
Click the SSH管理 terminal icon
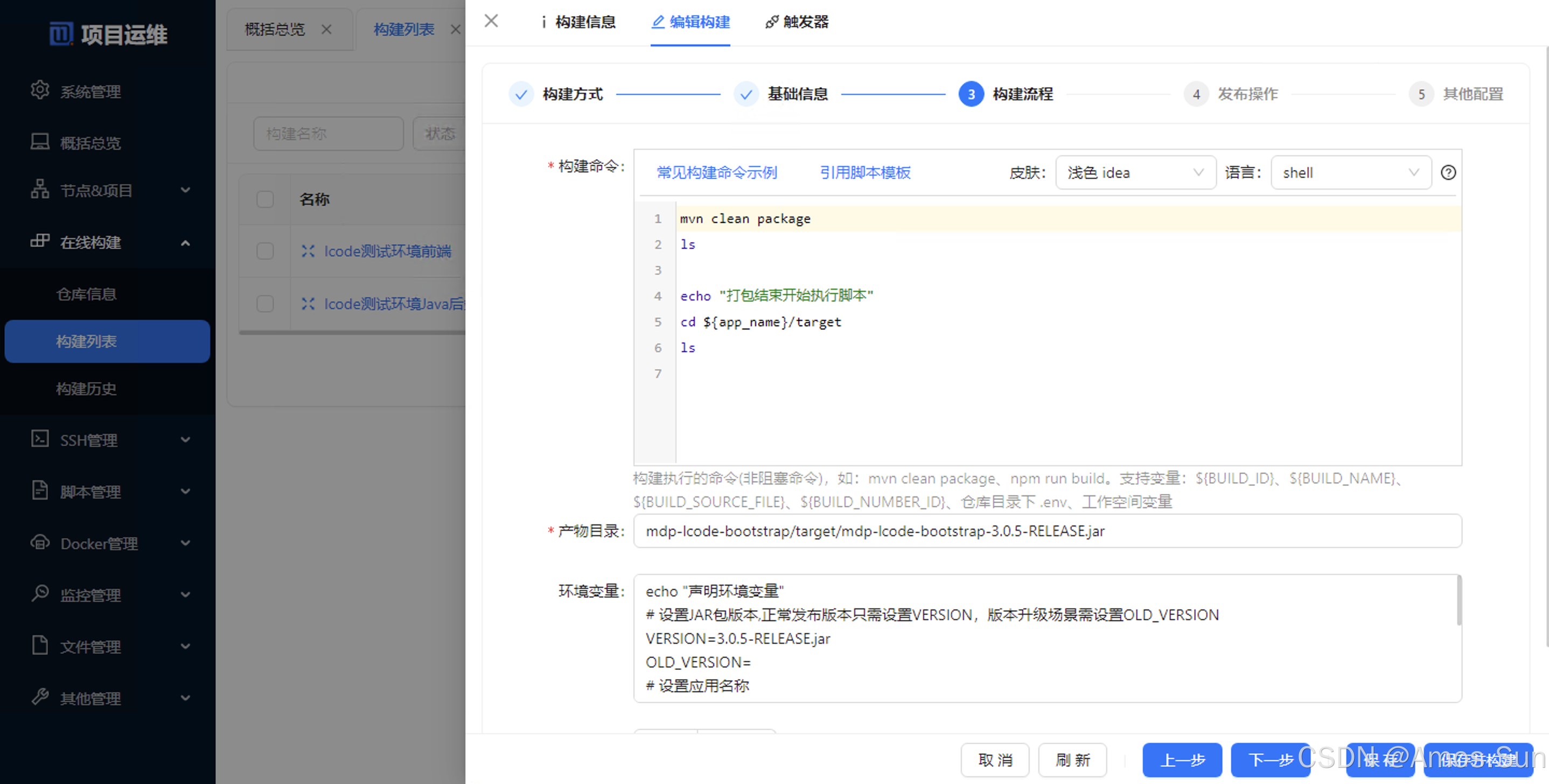click(40, 439)
